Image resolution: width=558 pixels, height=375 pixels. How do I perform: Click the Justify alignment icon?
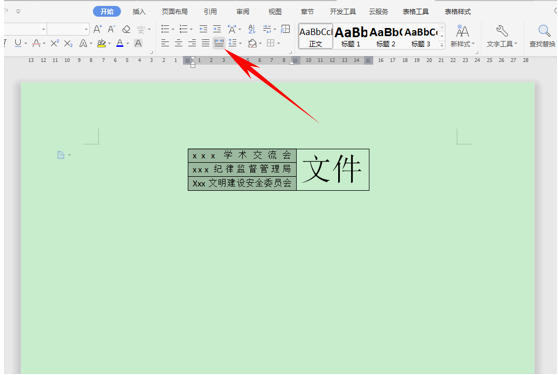pos(206,43)
